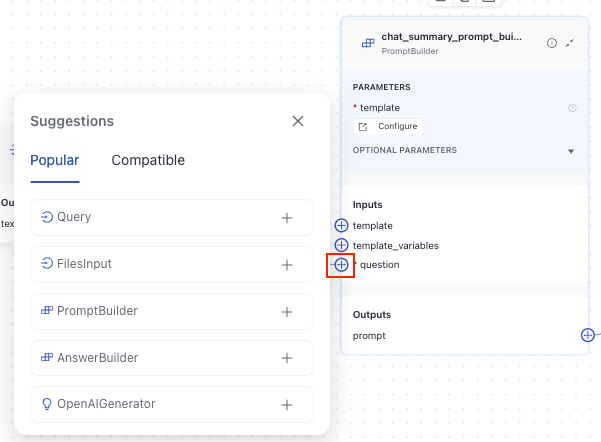Click the PromptBuilder node type icon

pyautogui.click(x=368, y=43)
